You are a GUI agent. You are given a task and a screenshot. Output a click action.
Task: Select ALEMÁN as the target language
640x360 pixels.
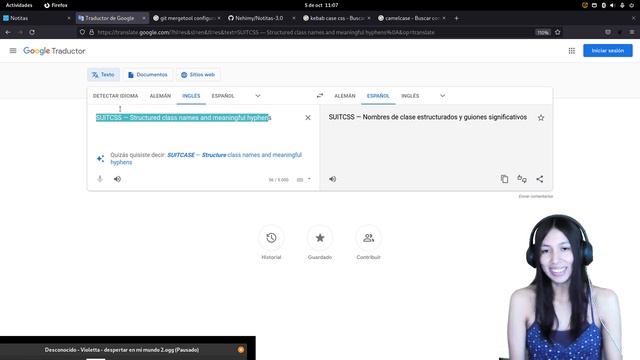point(345,96)
